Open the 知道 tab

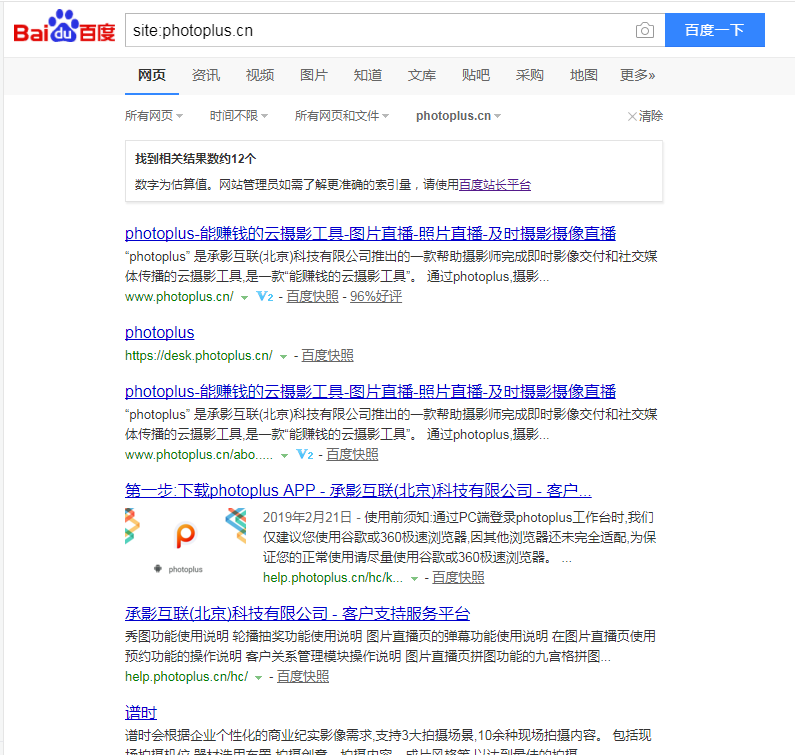[368, 75]
